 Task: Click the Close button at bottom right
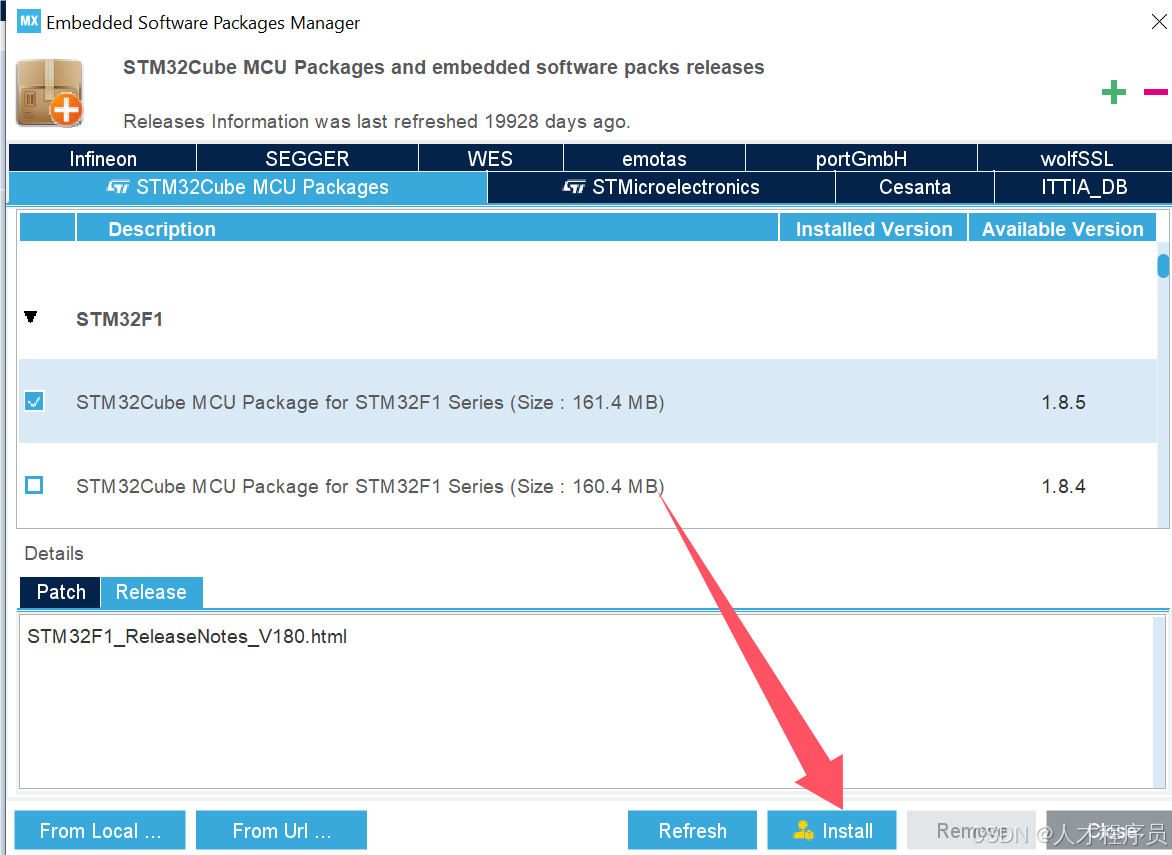1109,830
